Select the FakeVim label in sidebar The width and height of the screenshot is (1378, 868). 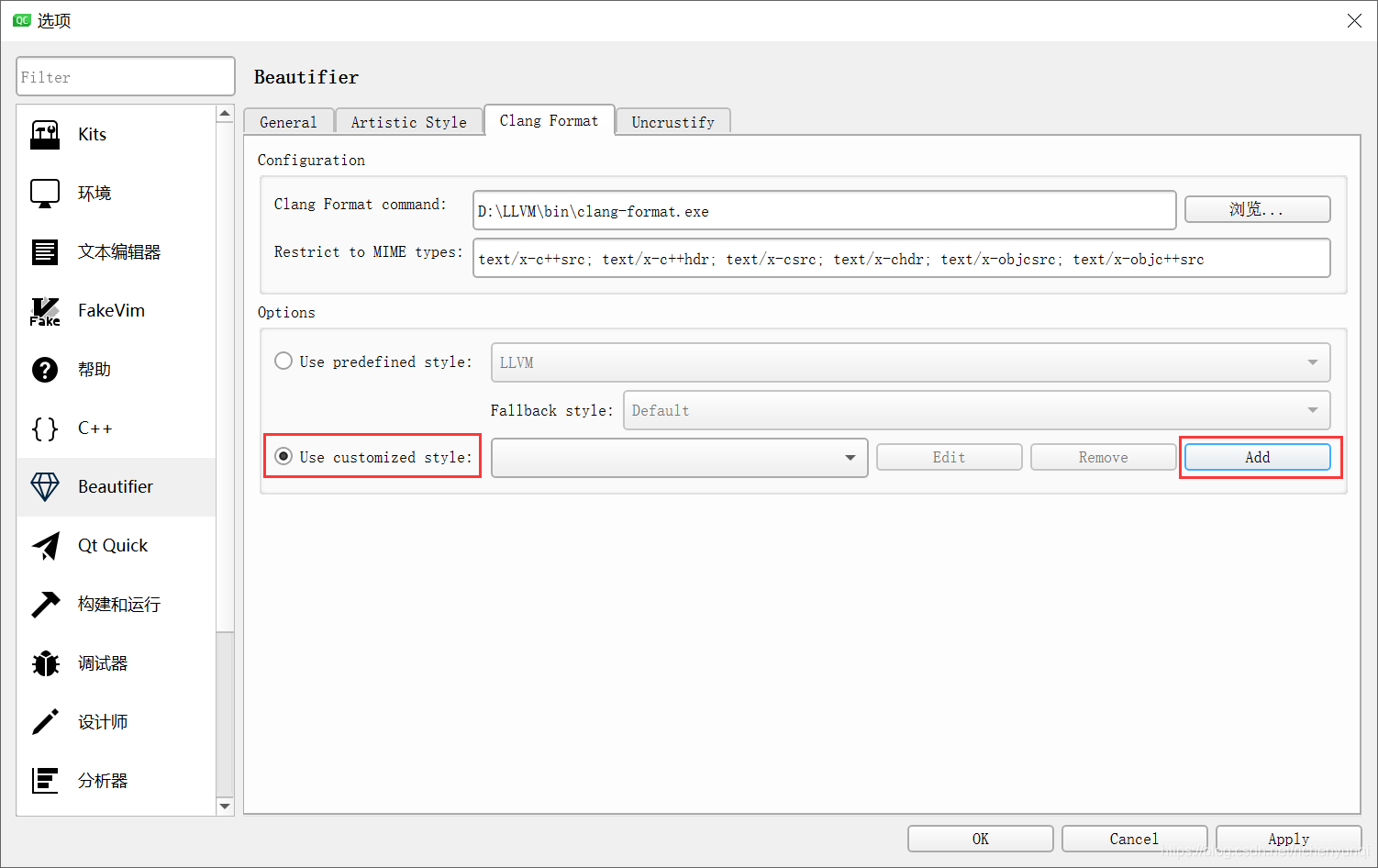[111, 311]
